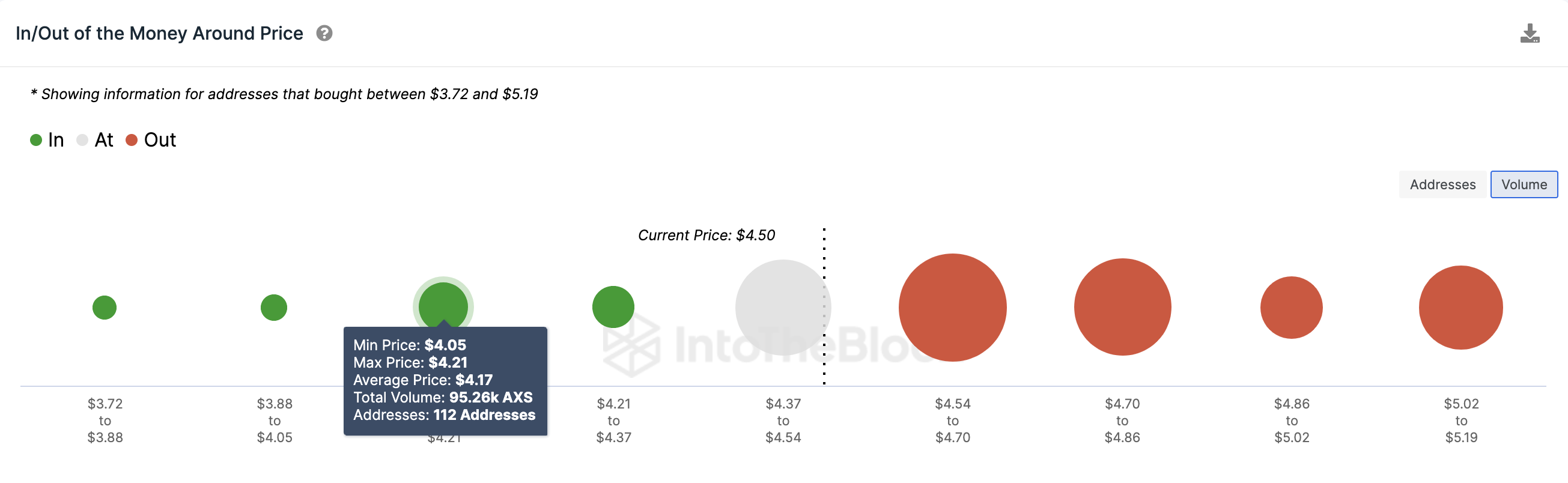Toggle the green In legend item
The width and height of the screenshot is (1568, 483).
coord(47,140)
